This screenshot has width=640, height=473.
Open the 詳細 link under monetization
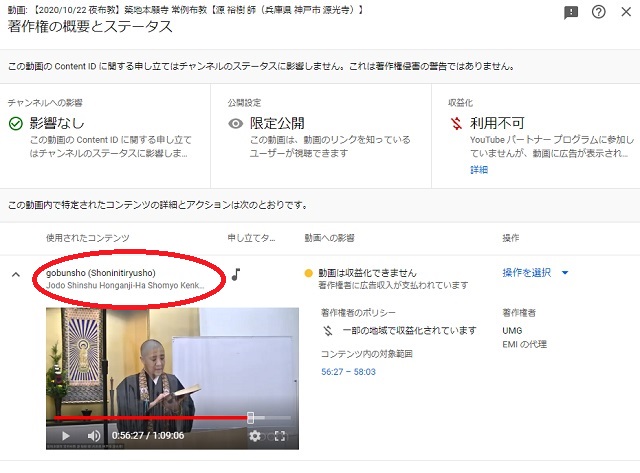[479, 170]
